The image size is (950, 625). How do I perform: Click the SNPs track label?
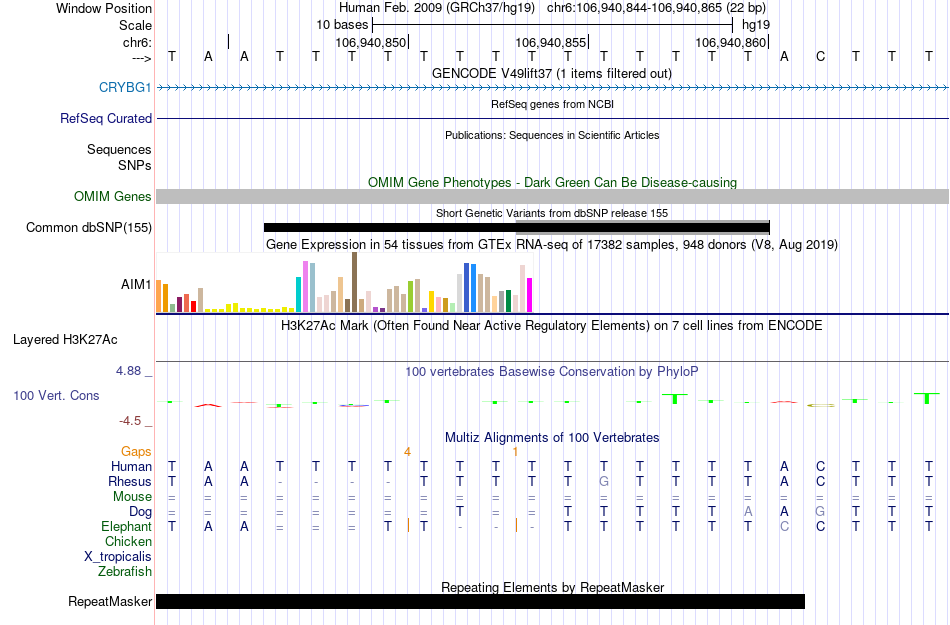[x=135, y=165]
